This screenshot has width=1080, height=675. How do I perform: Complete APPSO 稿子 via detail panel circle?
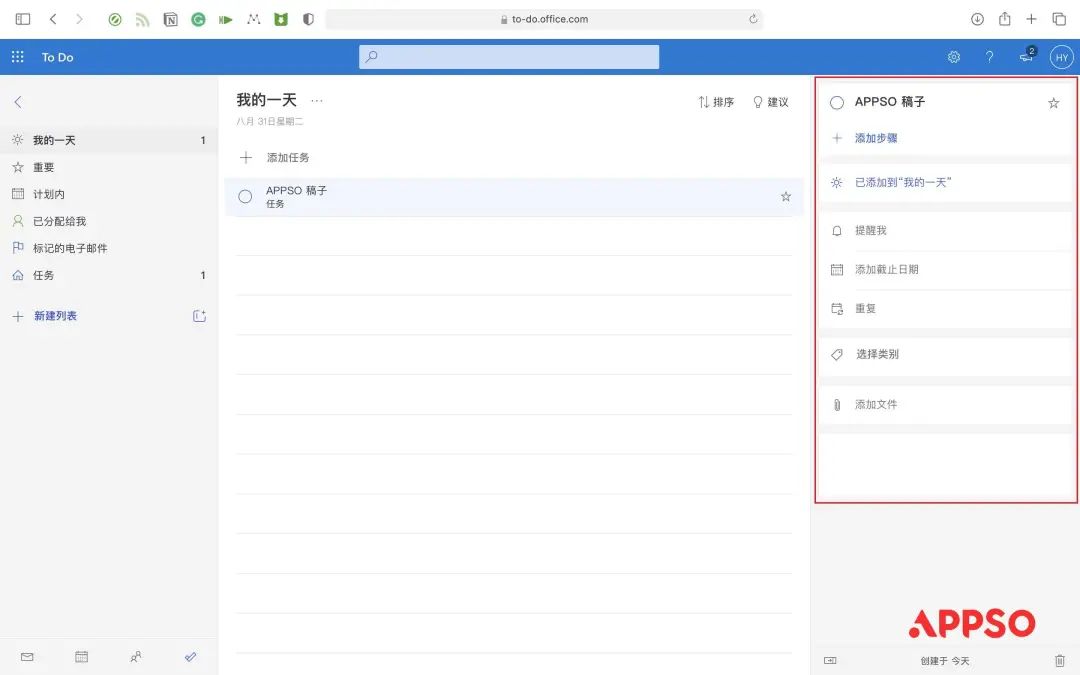pyautogui.click(x=837, y=103)
